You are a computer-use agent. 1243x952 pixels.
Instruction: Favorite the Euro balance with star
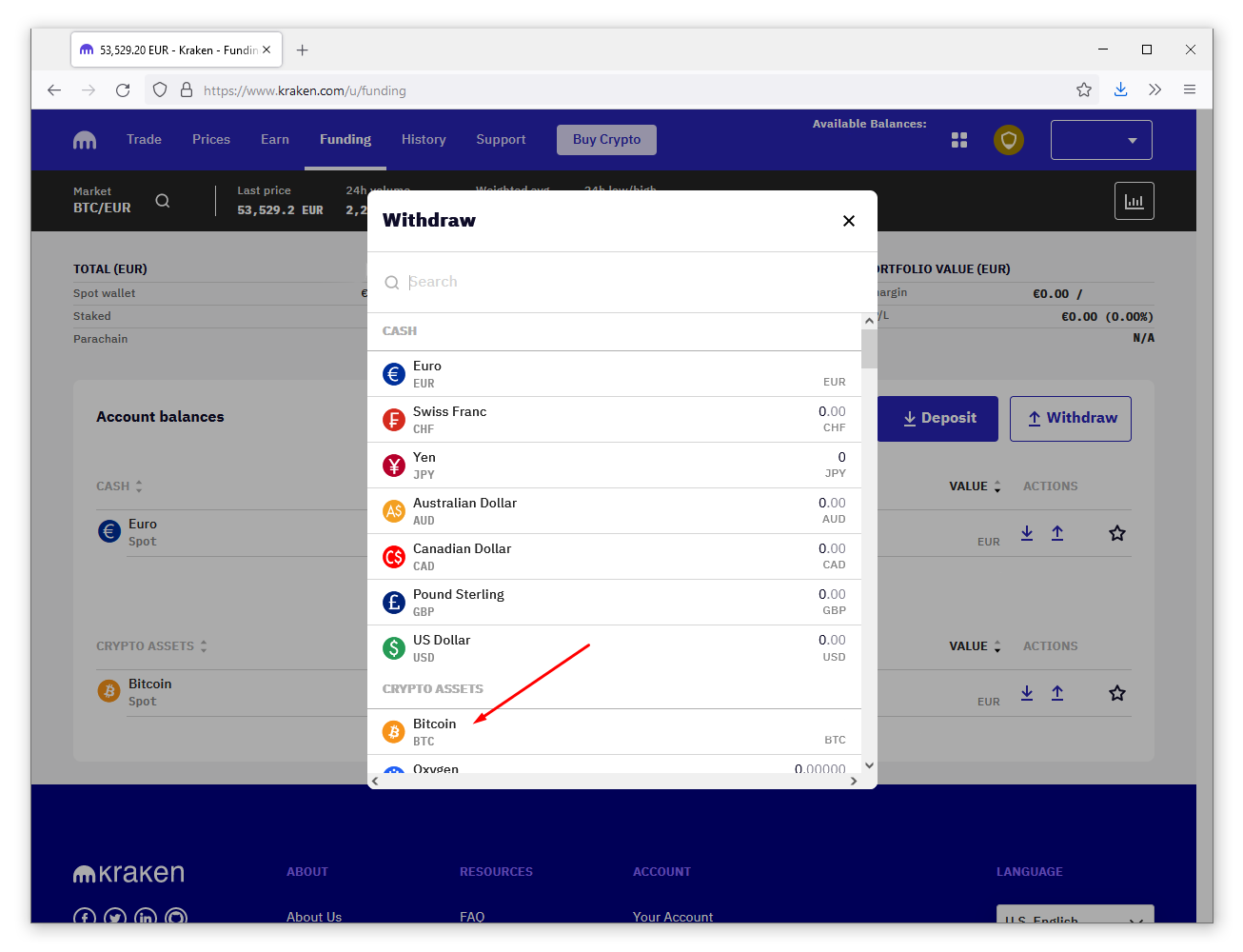tap(1117, 533)
